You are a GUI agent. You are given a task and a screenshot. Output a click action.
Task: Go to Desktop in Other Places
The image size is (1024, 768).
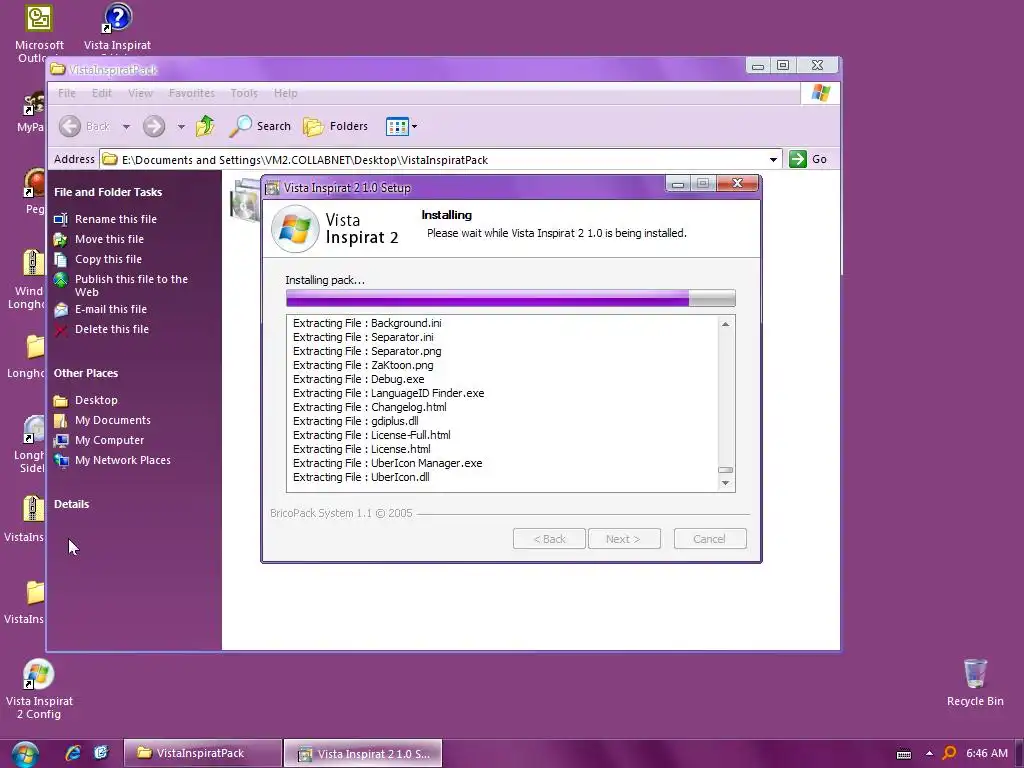[x=96, y=400]
